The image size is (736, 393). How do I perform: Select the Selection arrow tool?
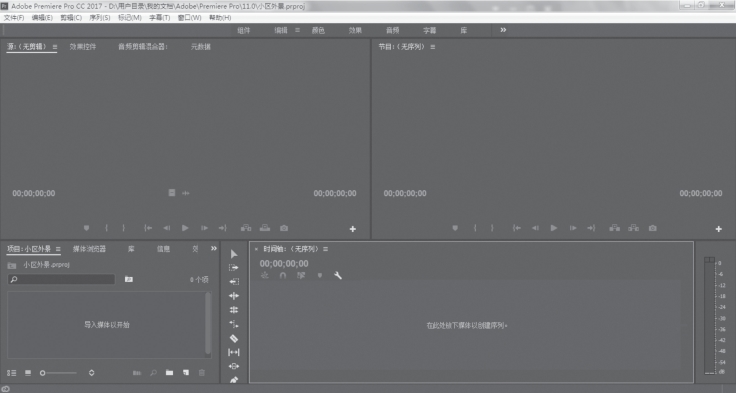point(234,254)
